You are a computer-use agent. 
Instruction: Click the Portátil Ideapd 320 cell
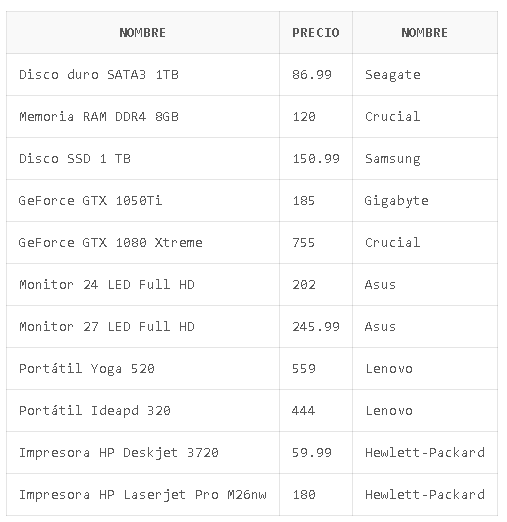pyautogui.click(x=143, y=411)
